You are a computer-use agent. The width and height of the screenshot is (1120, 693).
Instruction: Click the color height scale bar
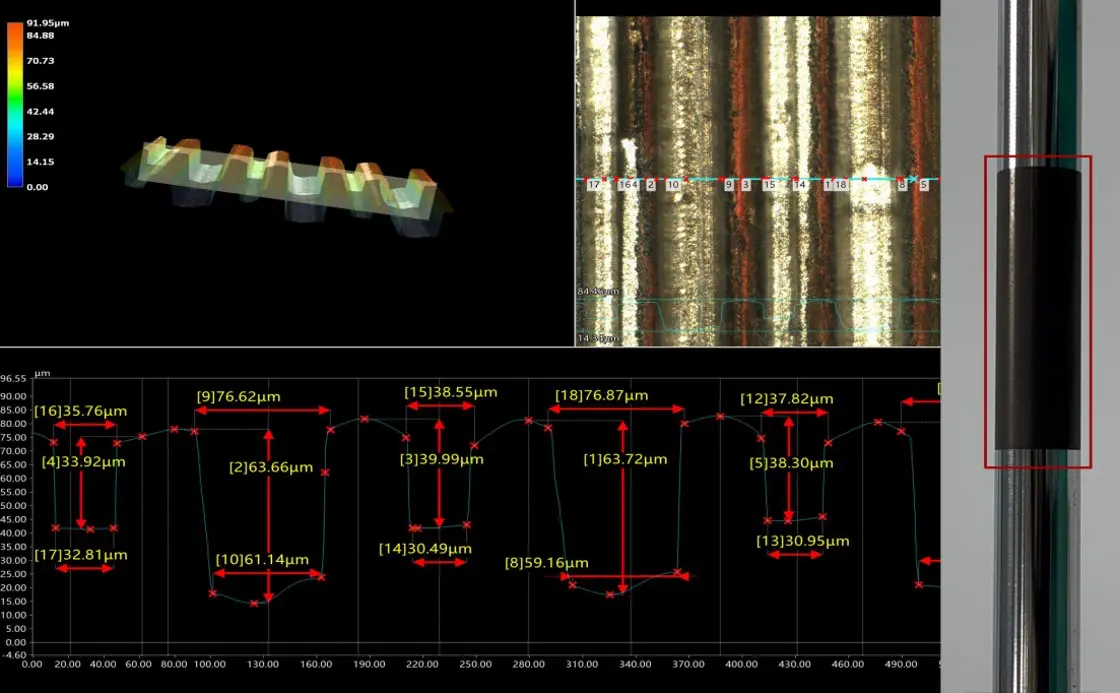tap(14, 104)
